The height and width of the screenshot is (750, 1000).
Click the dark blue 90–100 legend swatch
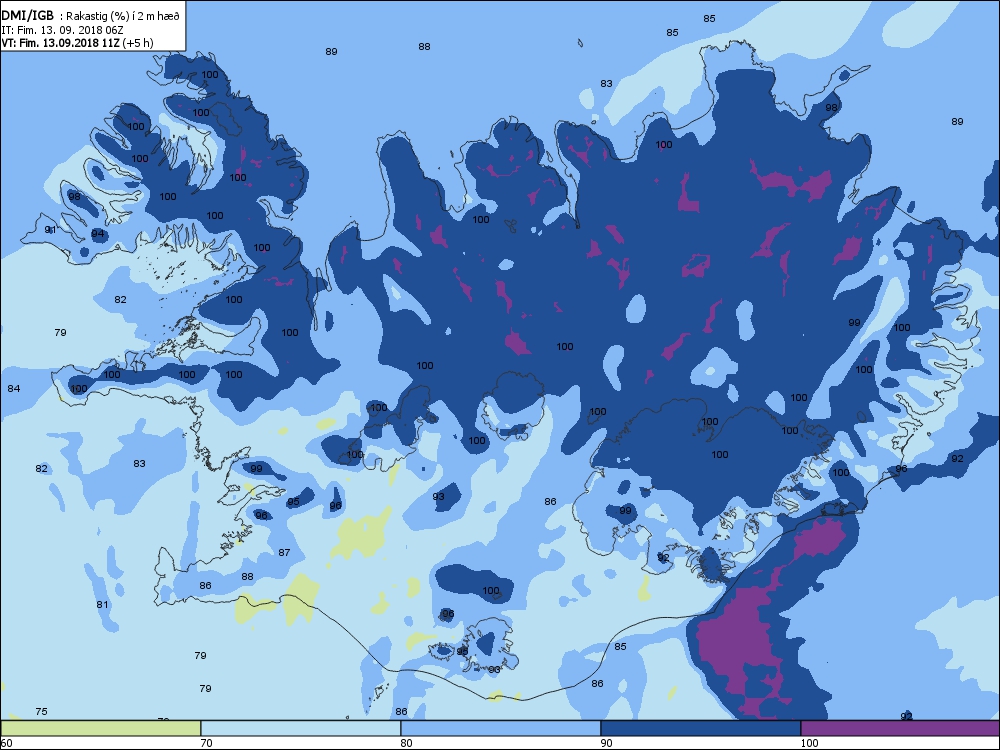(700, 728)
